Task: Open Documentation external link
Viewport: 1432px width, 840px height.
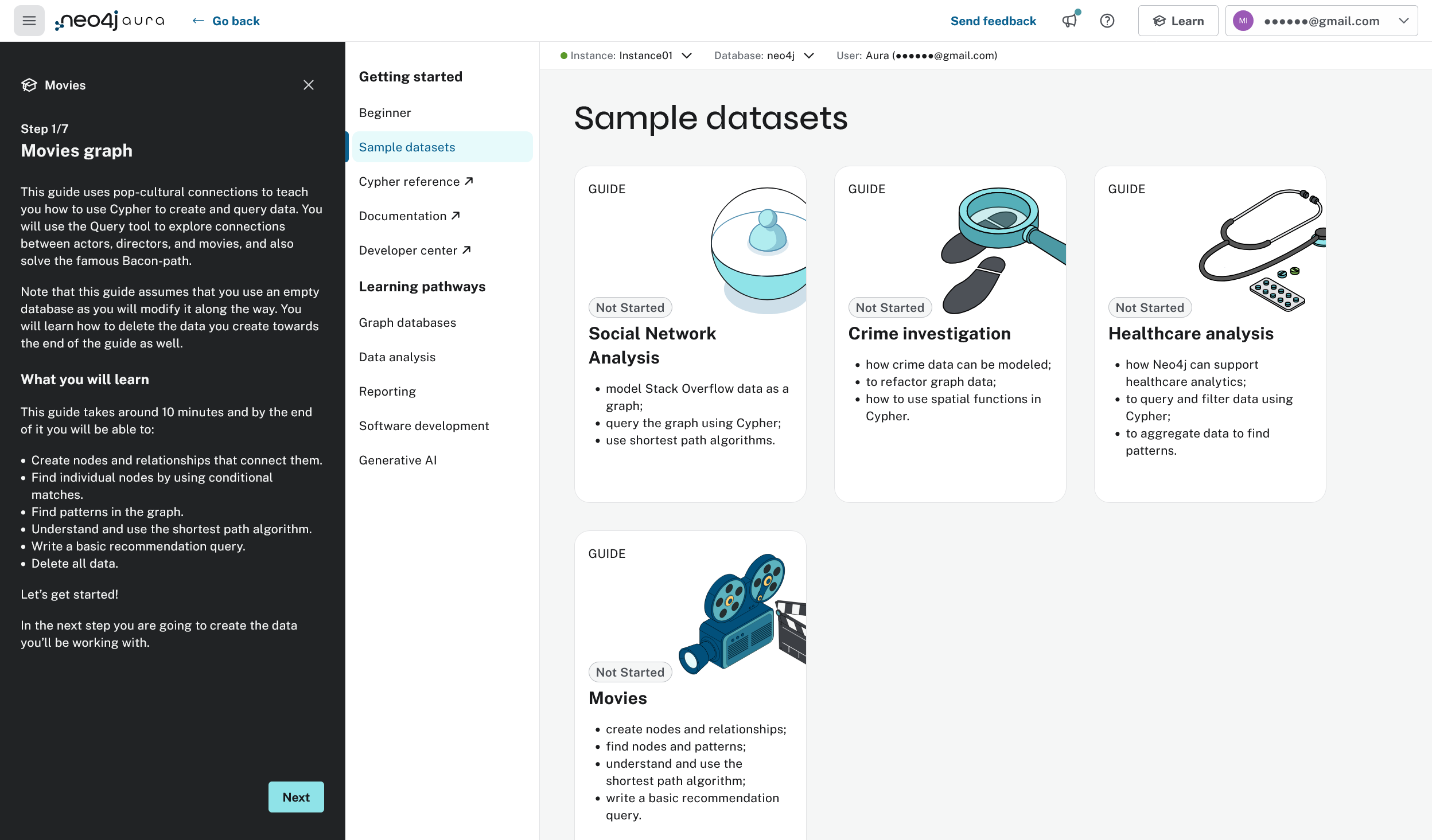Action: click(x=409, y=216)
